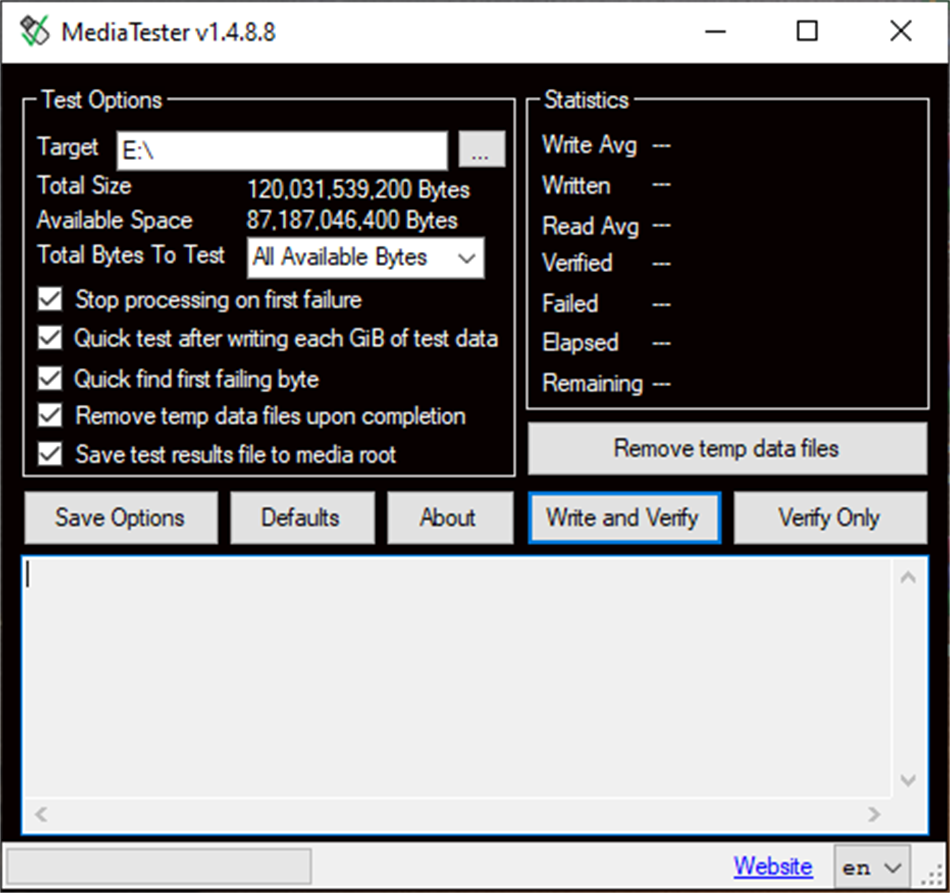
Task: Click inside the Target path field
Action: 280,149
